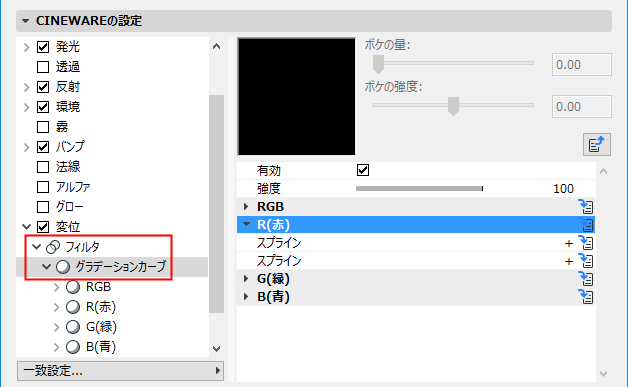628x387 pixels.
Task: Enable the 霧 channel checkbox
Action: tap(43, 127)
